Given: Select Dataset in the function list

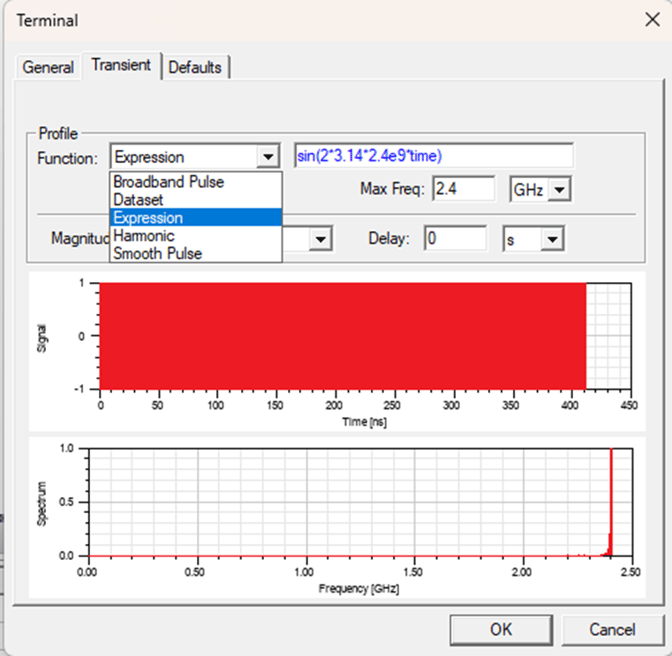Looking at the screenshot, I should pyautogui.click(x=138, y=200).
